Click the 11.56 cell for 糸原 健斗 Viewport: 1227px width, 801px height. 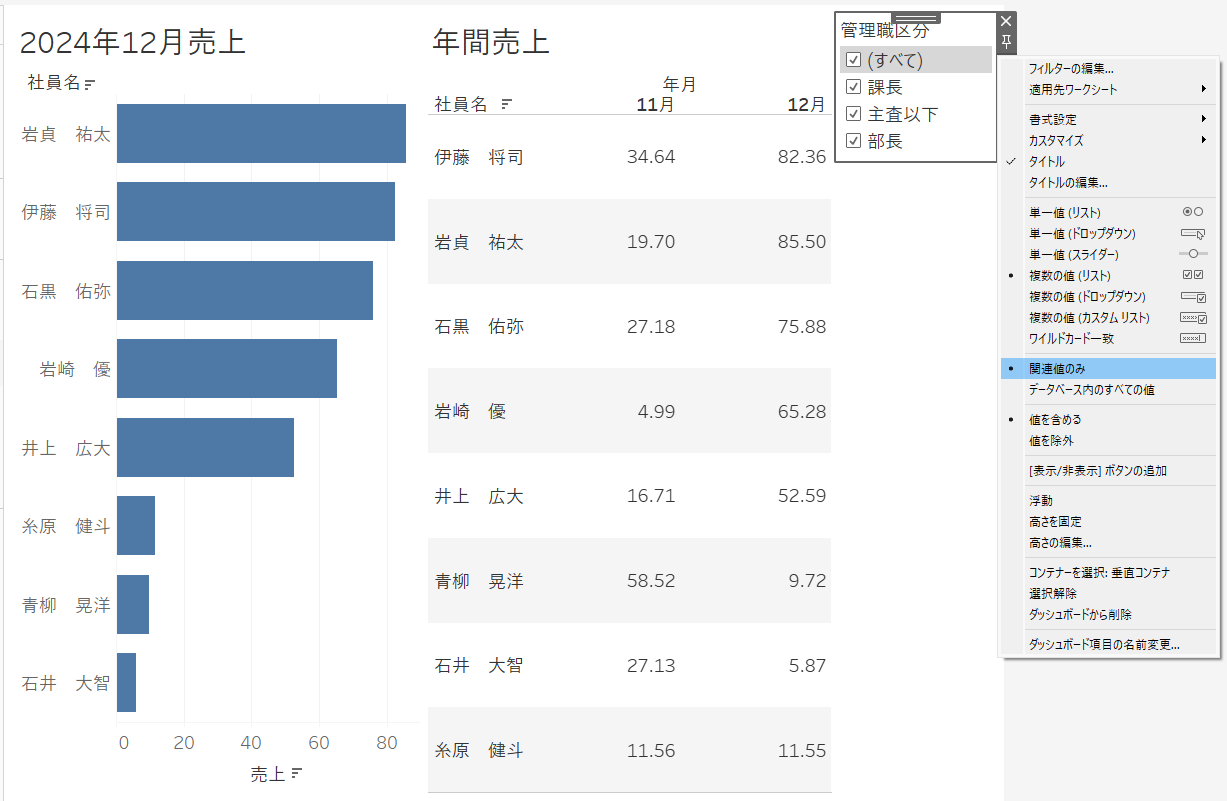[651, 750]
